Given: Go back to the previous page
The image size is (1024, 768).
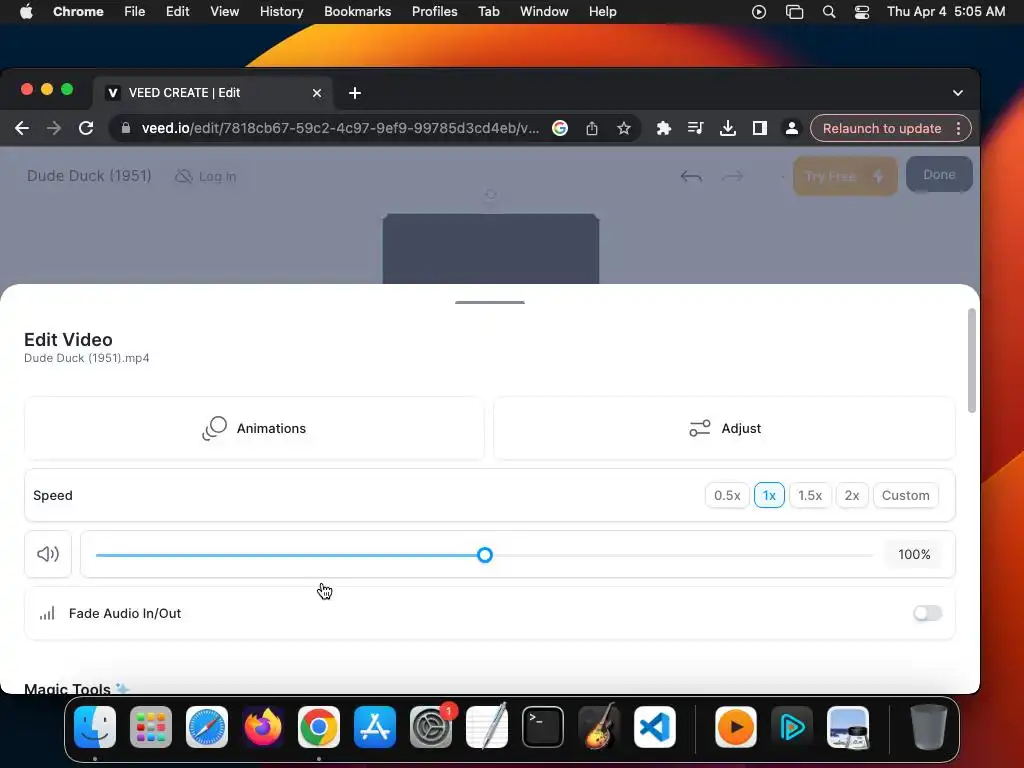Looking at the screenshot, I should point(22,129).
